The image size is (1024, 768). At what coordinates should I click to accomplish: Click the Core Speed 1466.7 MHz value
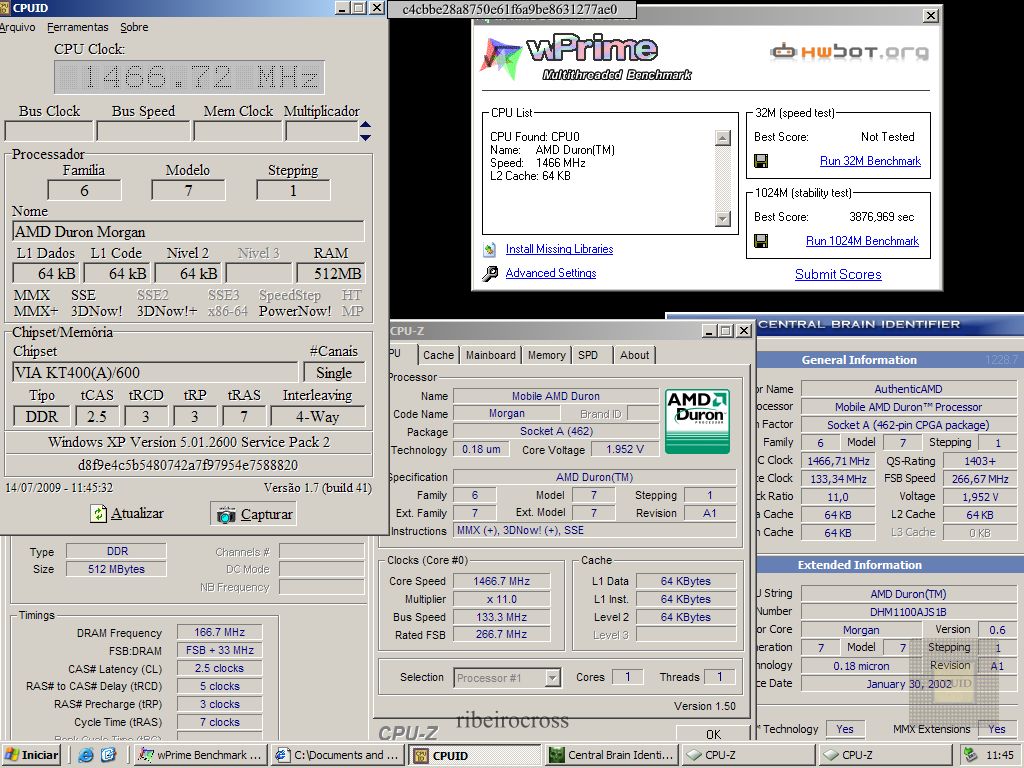502,581
